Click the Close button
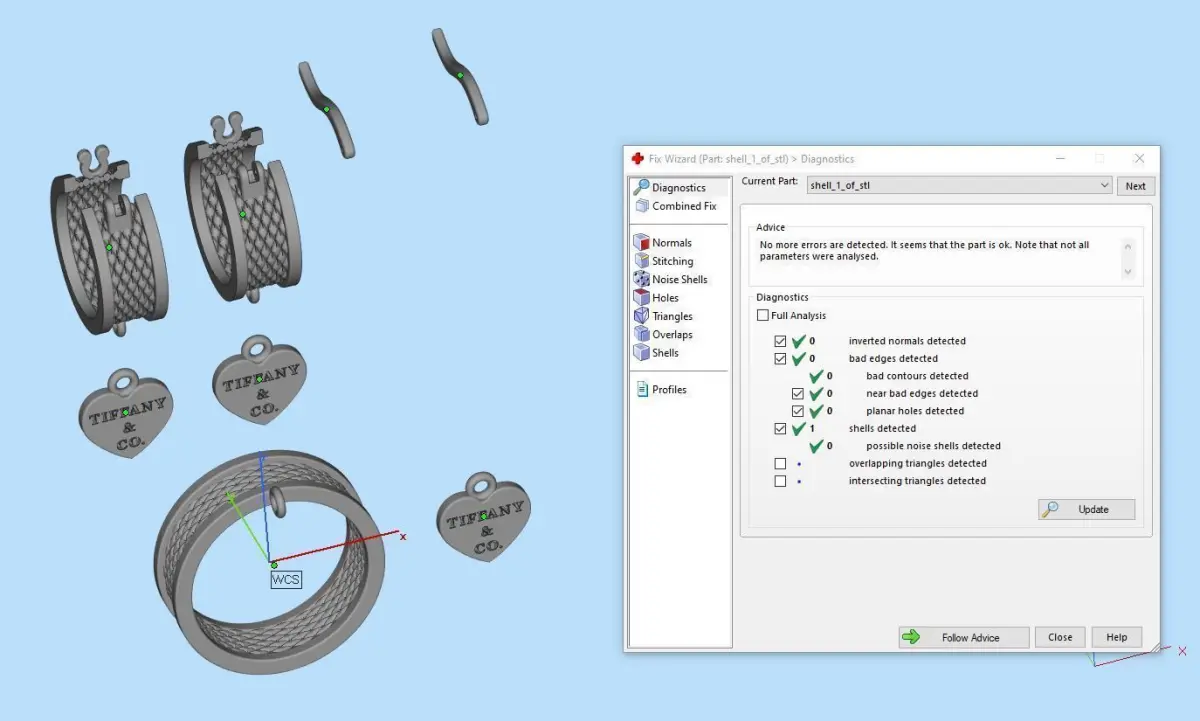The image size is (1200, 721). coord(1060,637)
